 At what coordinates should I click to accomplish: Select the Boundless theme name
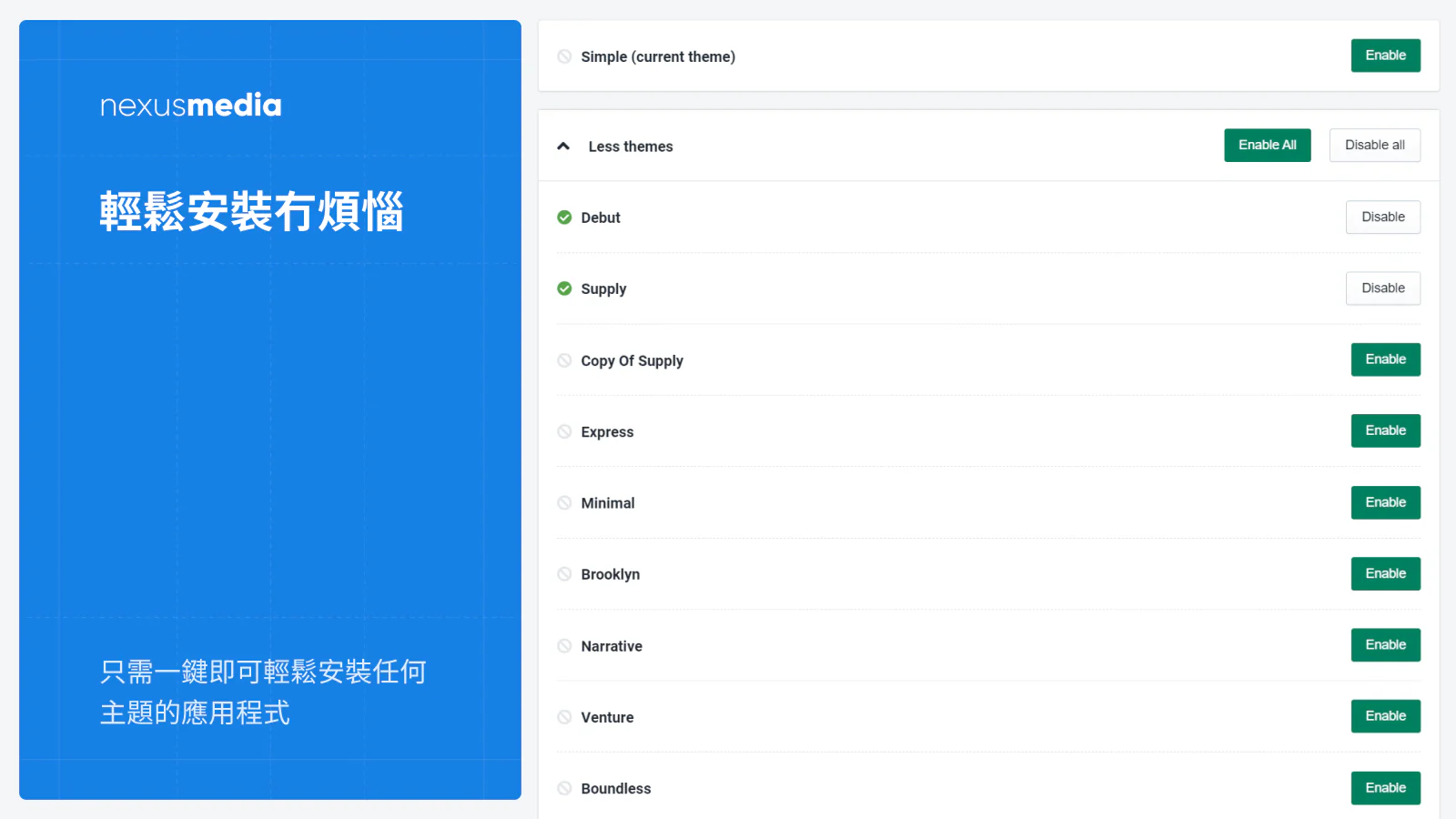tap(616, 789)
